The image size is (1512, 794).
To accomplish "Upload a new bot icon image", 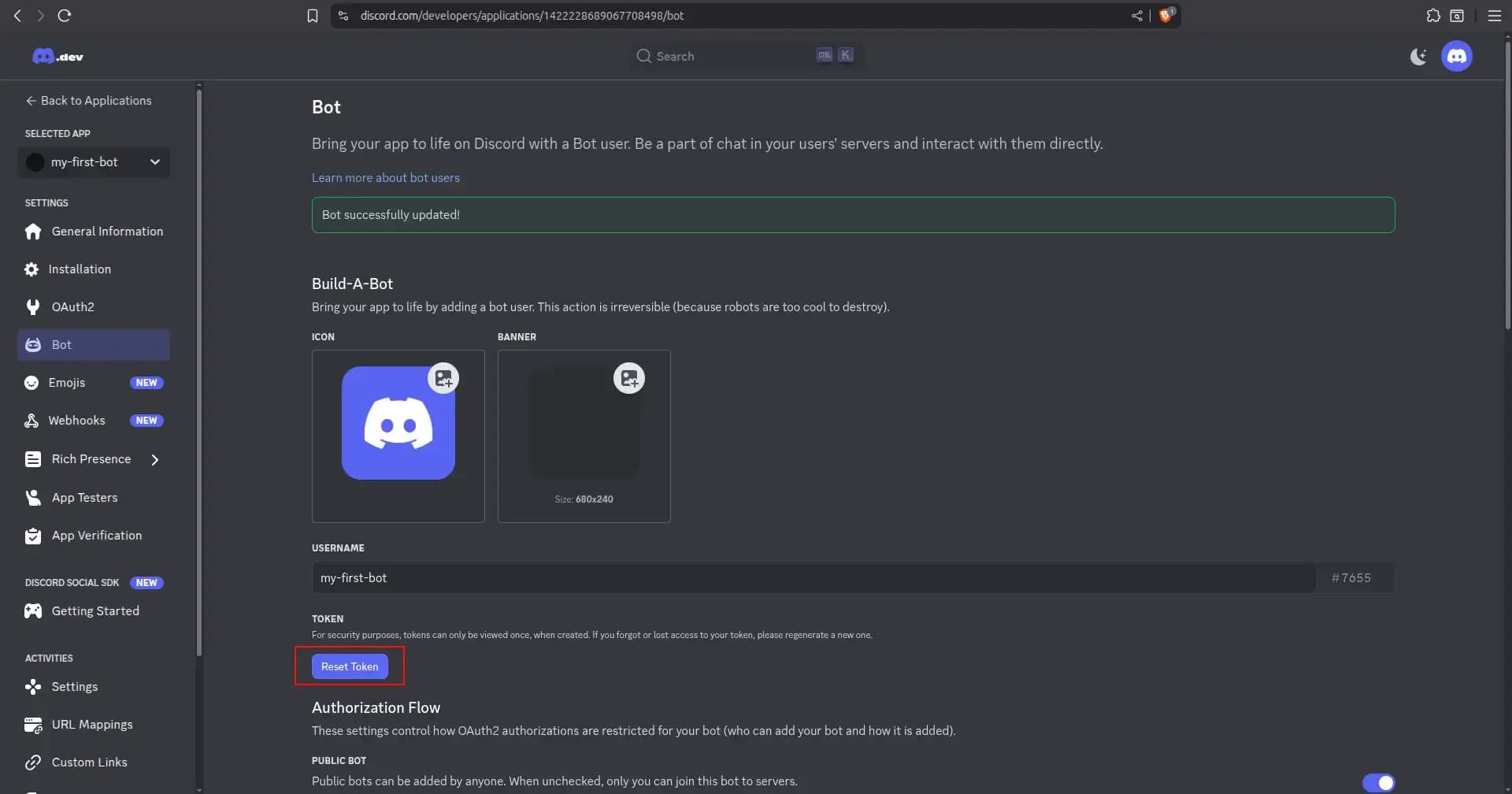I will coord(443,379).
